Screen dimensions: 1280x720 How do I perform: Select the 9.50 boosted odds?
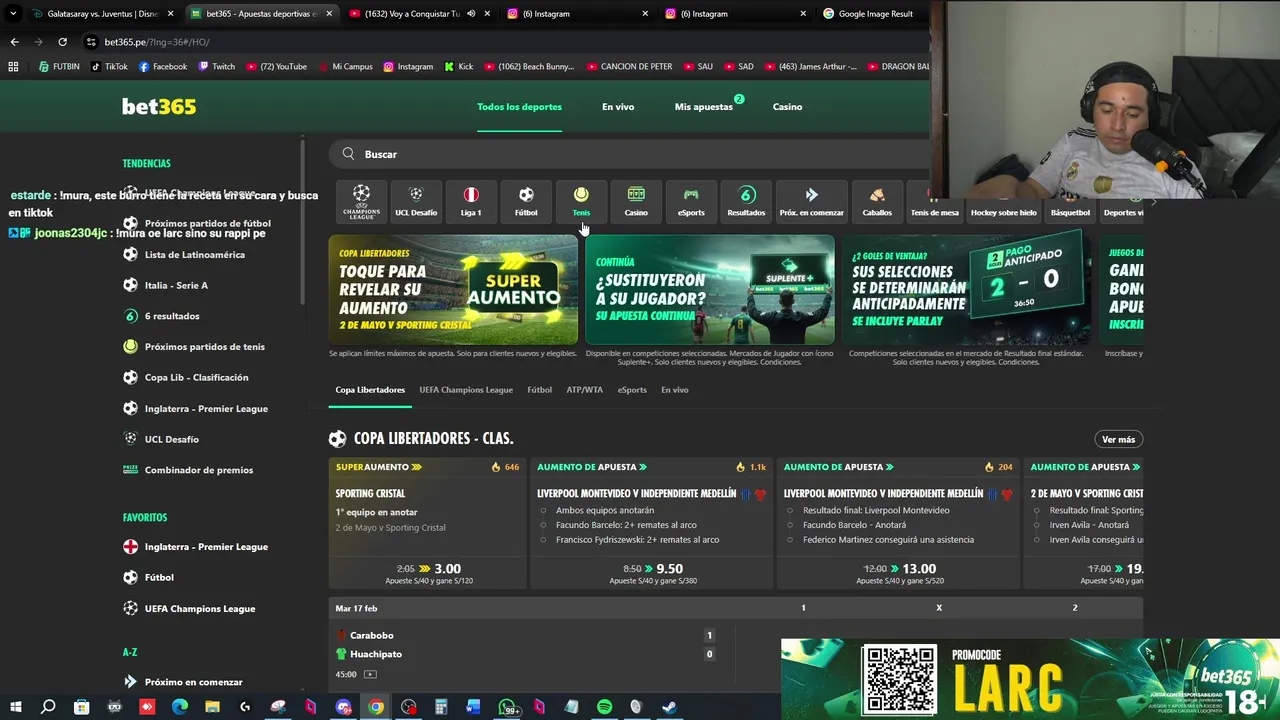click(669, 568)
